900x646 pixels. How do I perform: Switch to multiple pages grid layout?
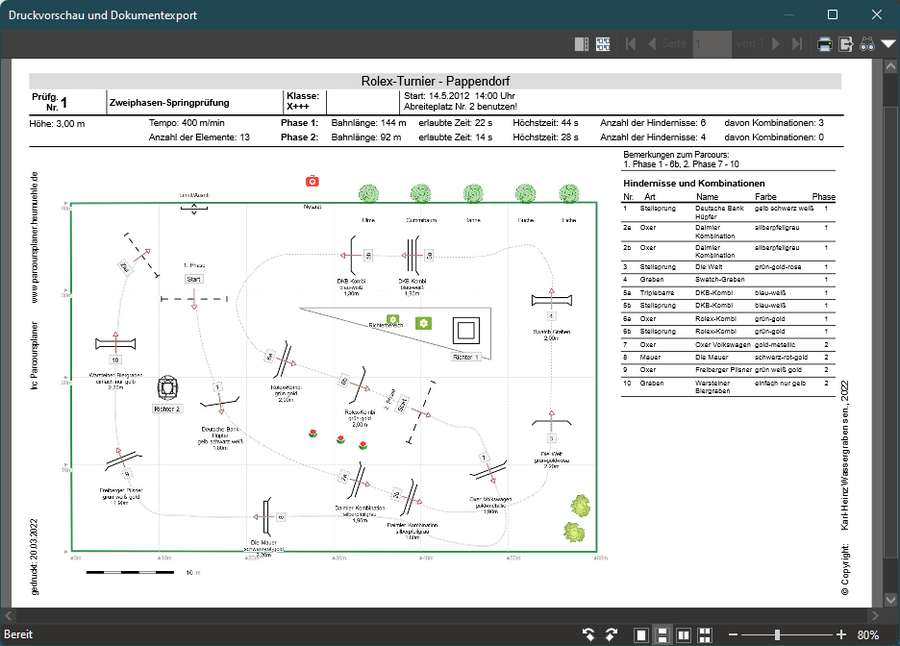pos(705,635)
